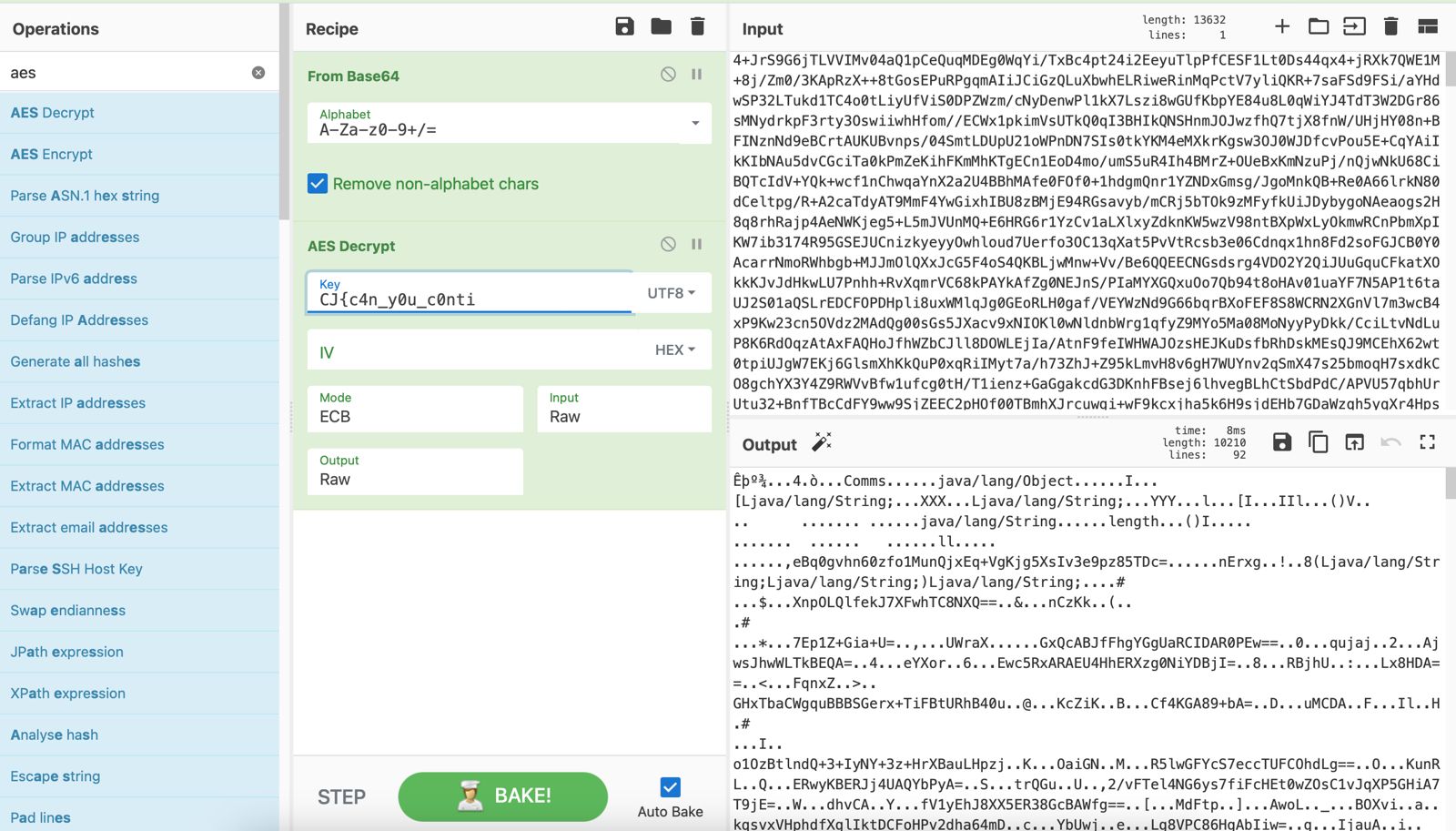The width and height of the screenshot is (1456, 831).
Task: Open the Alphabet dropdown
Action: 695,123
